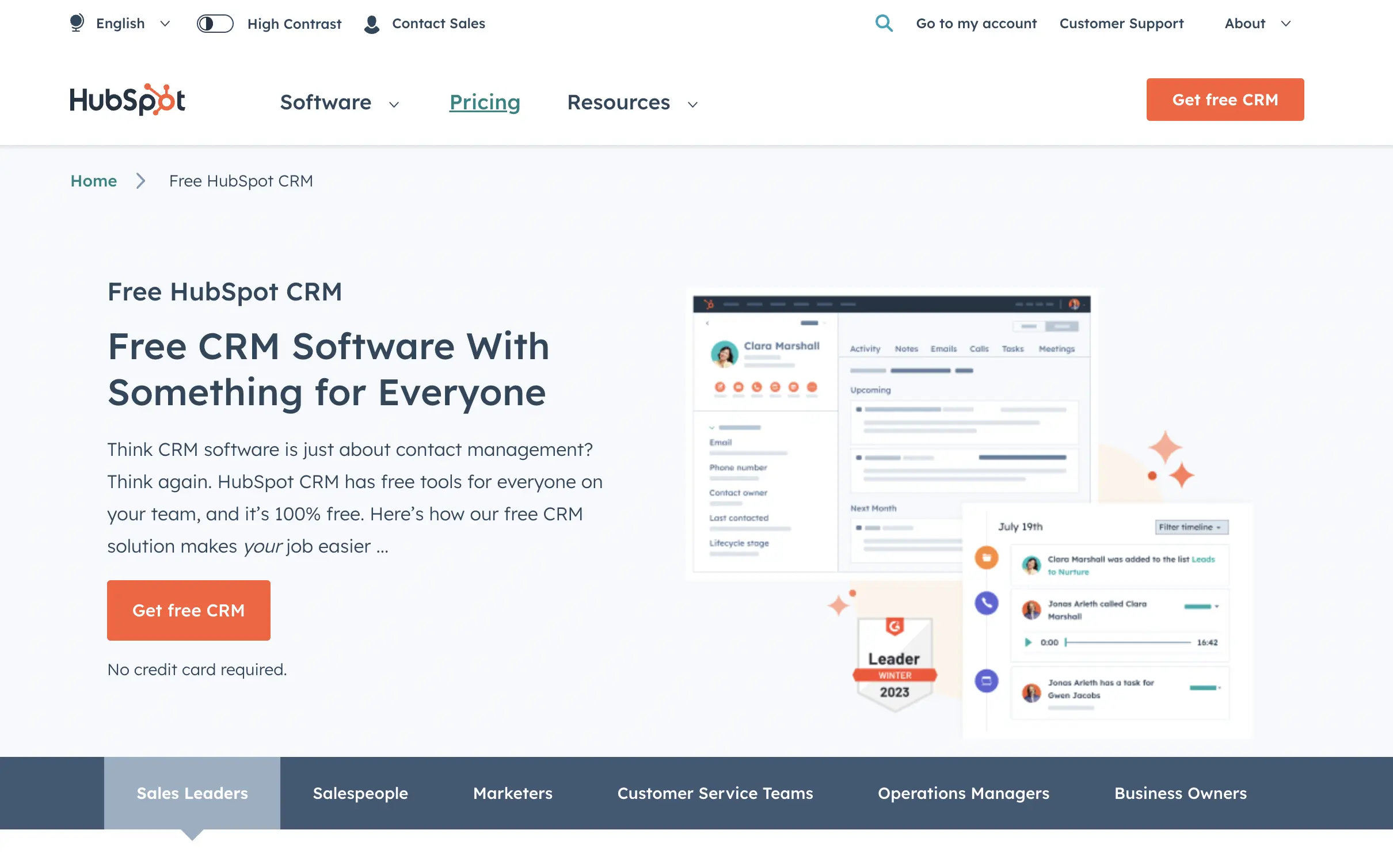
Task: Play the call recording
Action: pyautogui.click(x=1028, y=642)
